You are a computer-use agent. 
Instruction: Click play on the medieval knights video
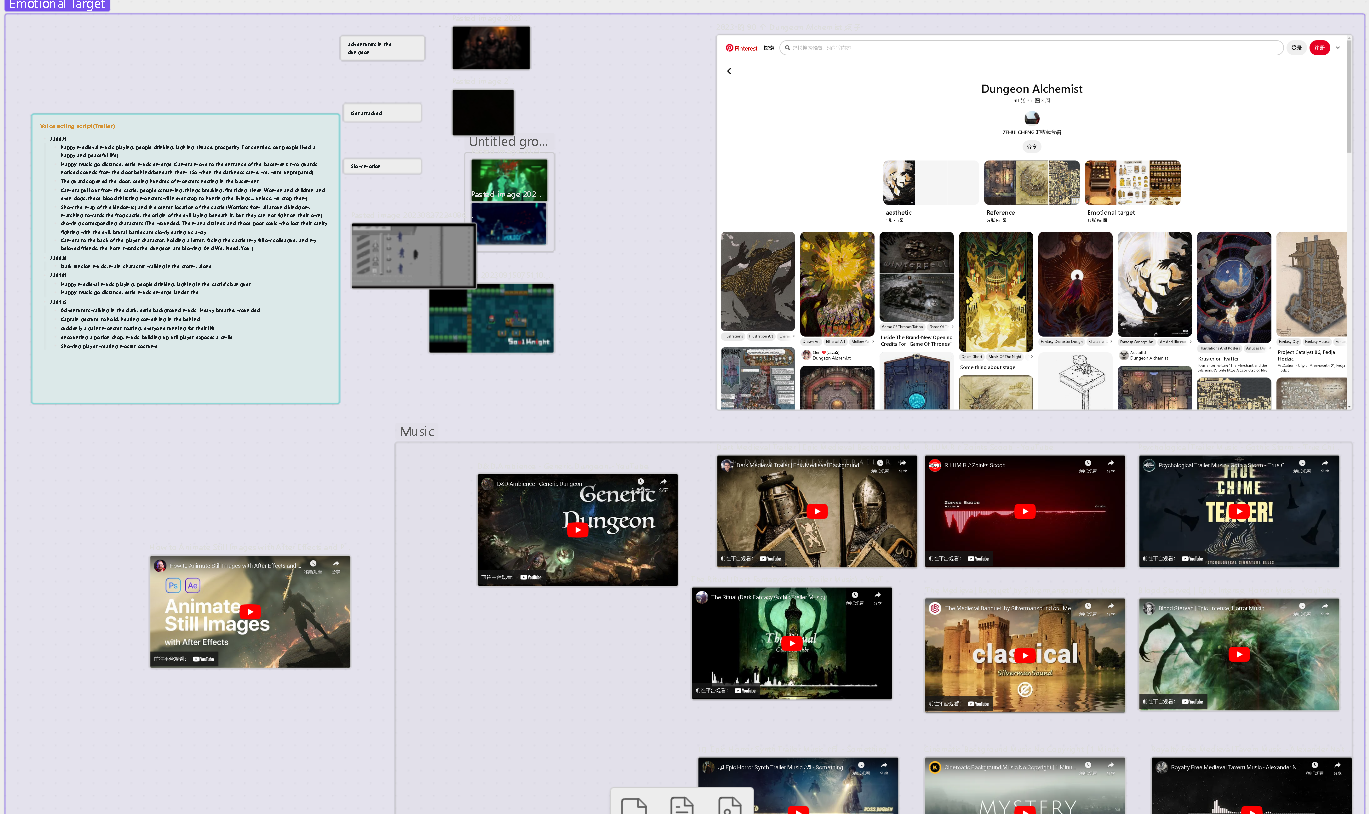tap(816, 512)
